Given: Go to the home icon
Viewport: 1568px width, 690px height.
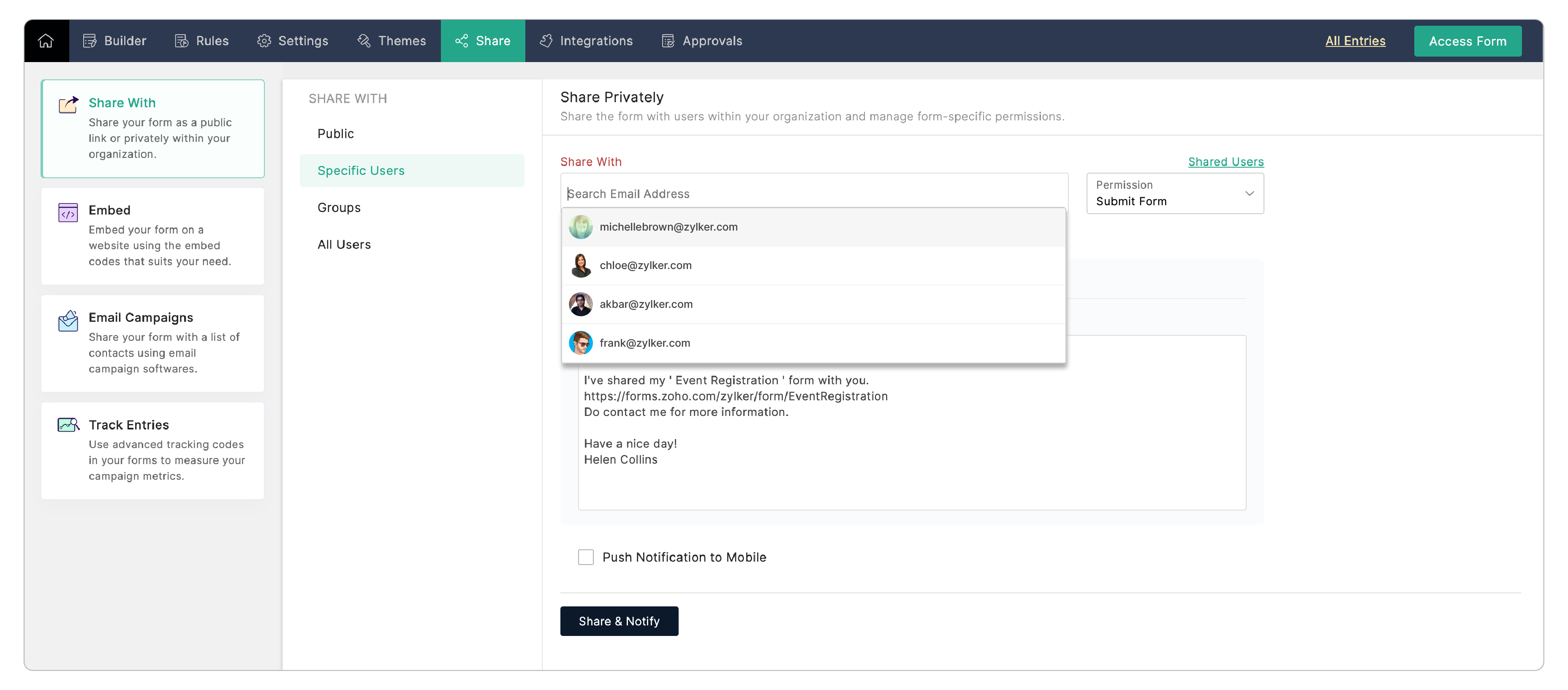Looking at the screenshot, I should 46,41.
